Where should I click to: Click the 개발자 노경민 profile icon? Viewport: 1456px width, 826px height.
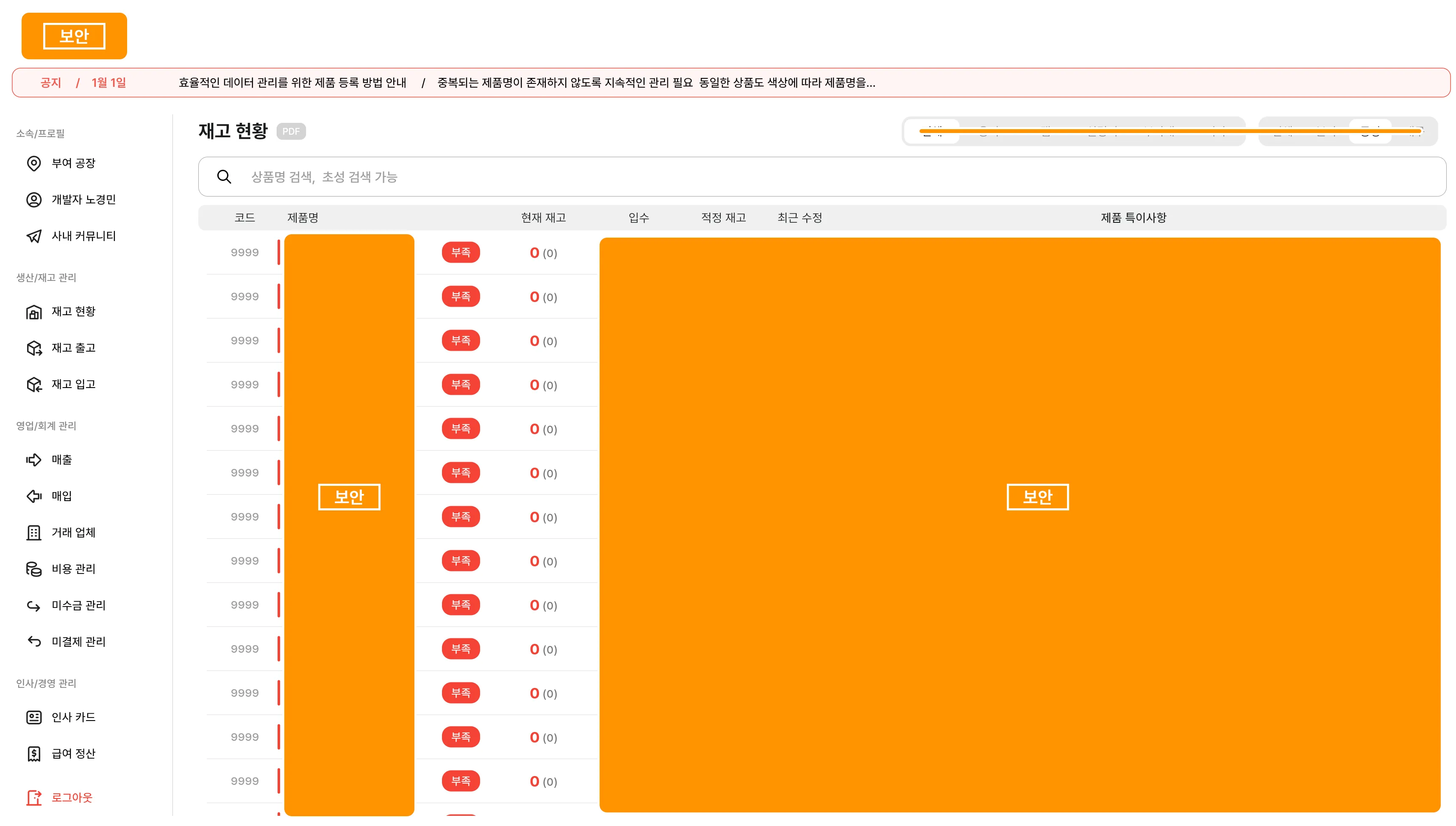pos(34,200)
